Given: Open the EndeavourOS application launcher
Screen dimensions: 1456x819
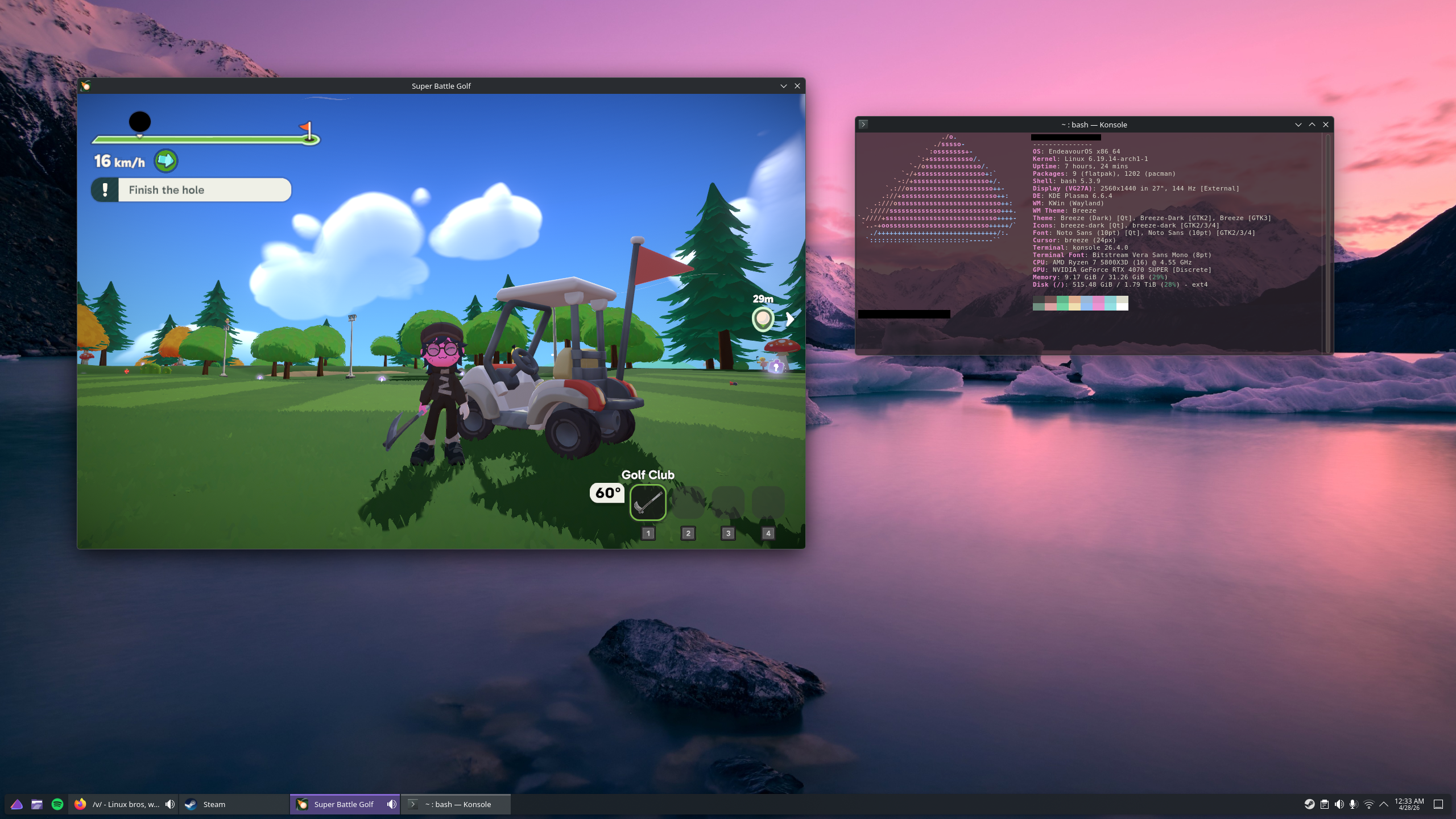Looking at the screenshot, I should tap(16, 804).
